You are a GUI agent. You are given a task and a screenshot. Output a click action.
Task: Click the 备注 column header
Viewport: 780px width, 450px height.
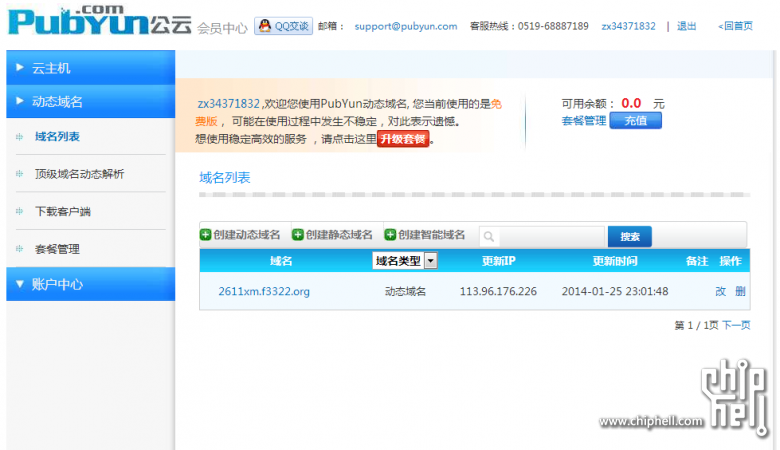pyautogui.click(x=697, y=261)
